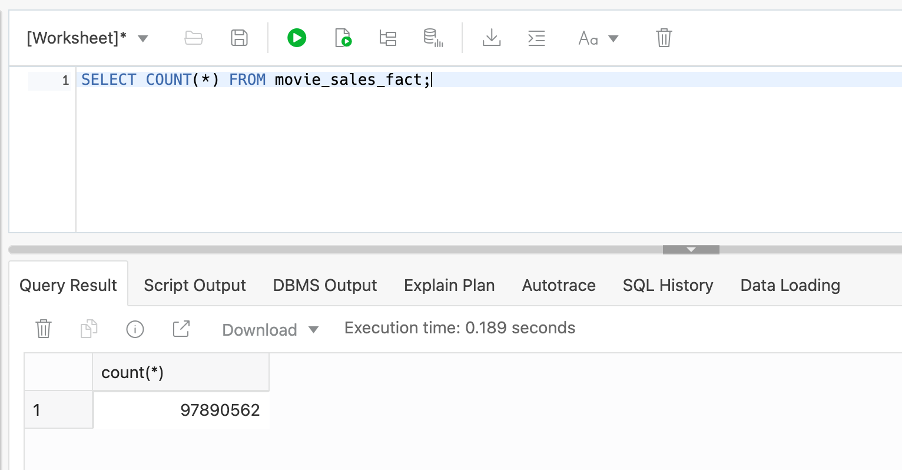Click the Open file folder icon
The image size is (902, 470).
pos(194,38)
